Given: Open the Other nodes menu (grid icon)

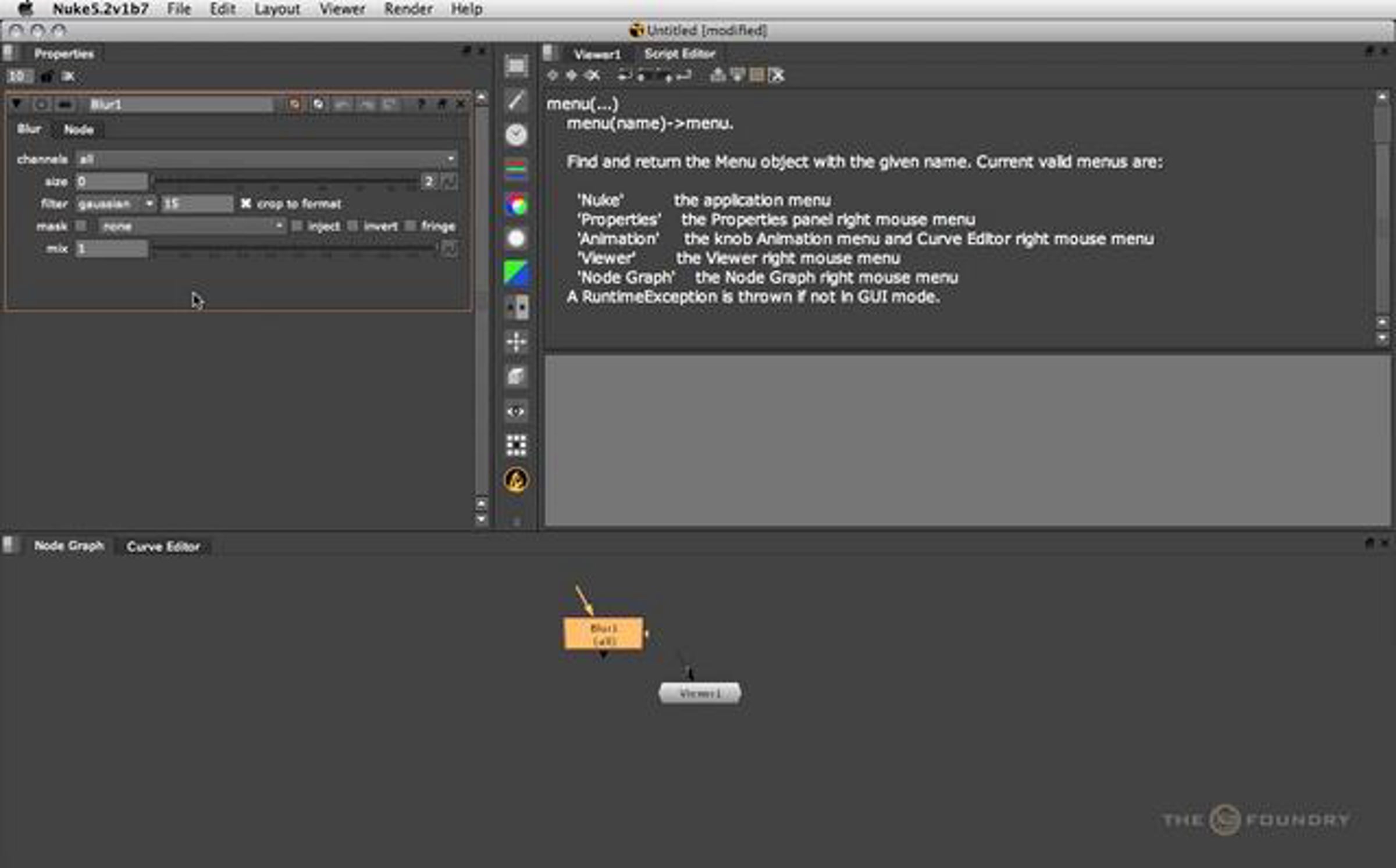Looking at the screenshot, I should (x=516, y=445).
